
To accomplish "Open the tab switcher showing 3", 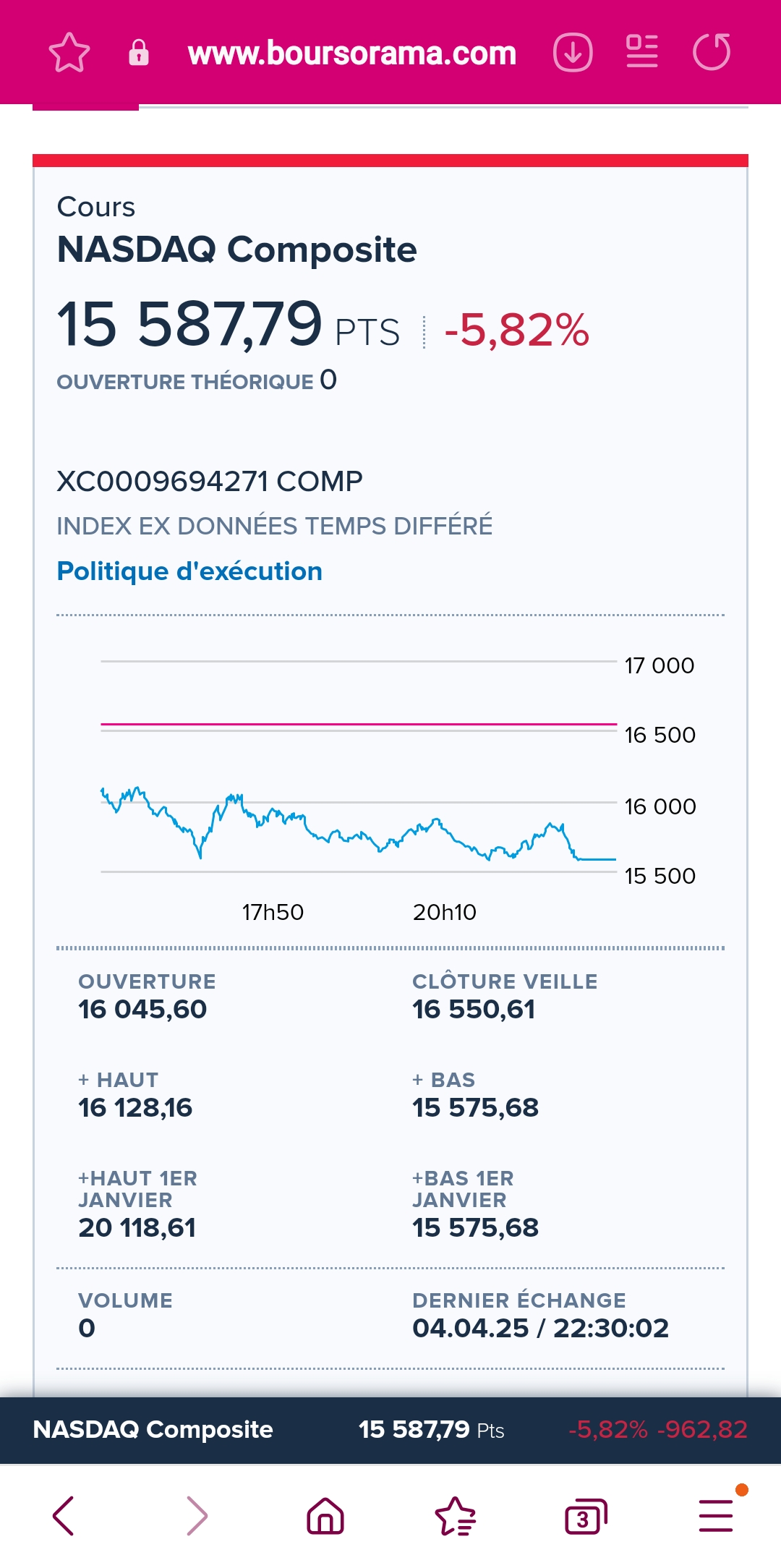I will click(585, 1517).
